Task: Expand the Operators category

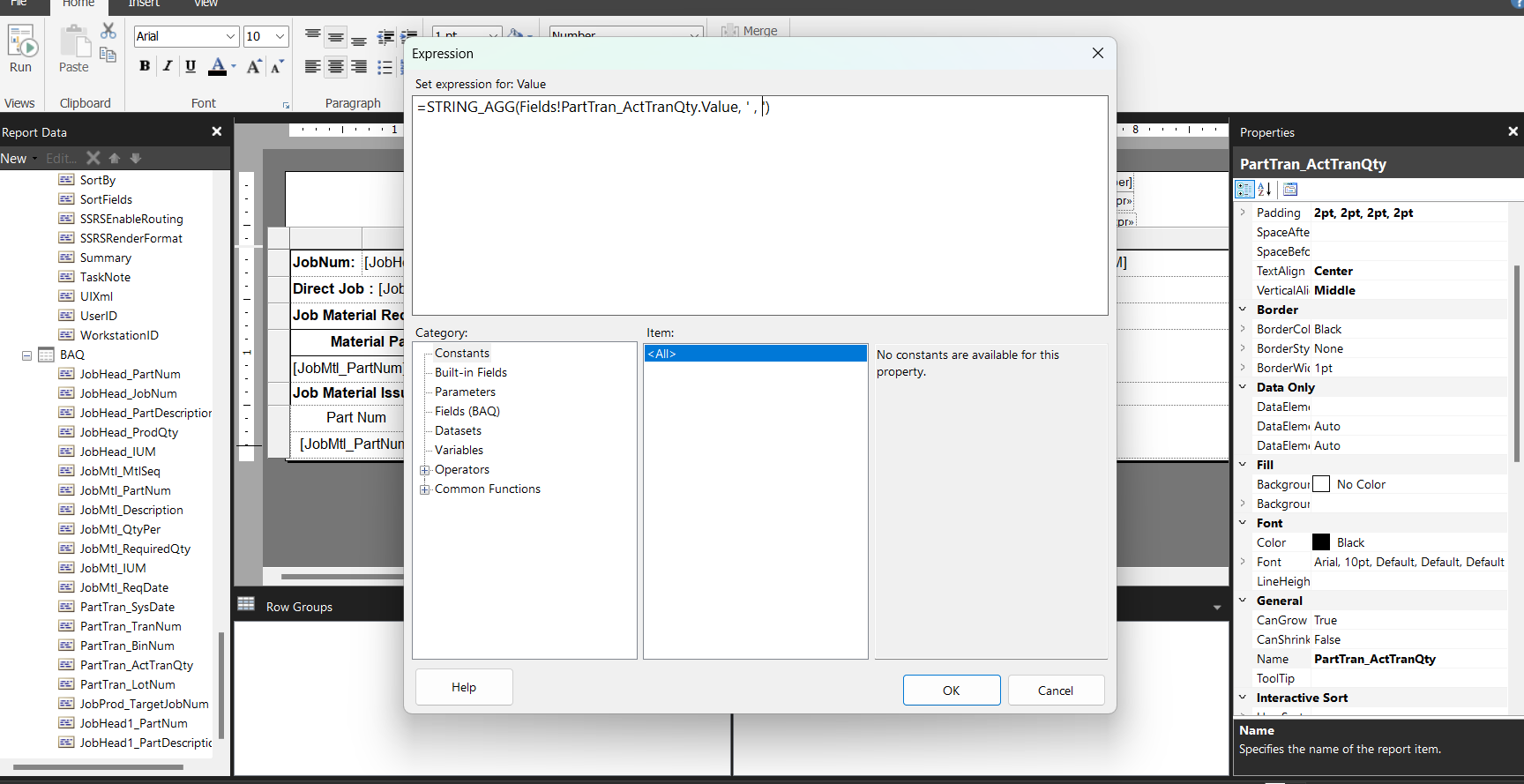Action: click(x=424, y=470)
